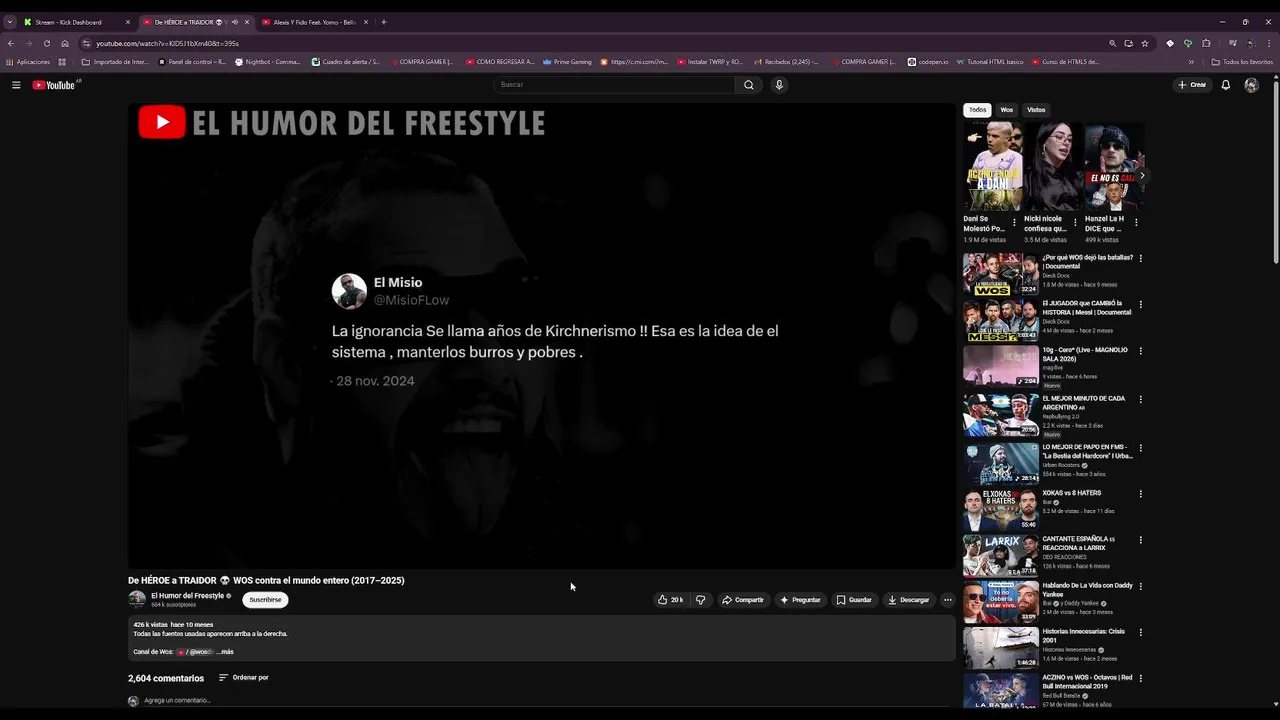Screen dimensions: 1280x720
Task: Open the browser extensions puzzle icon
Action: click(x=1206, y=43)
